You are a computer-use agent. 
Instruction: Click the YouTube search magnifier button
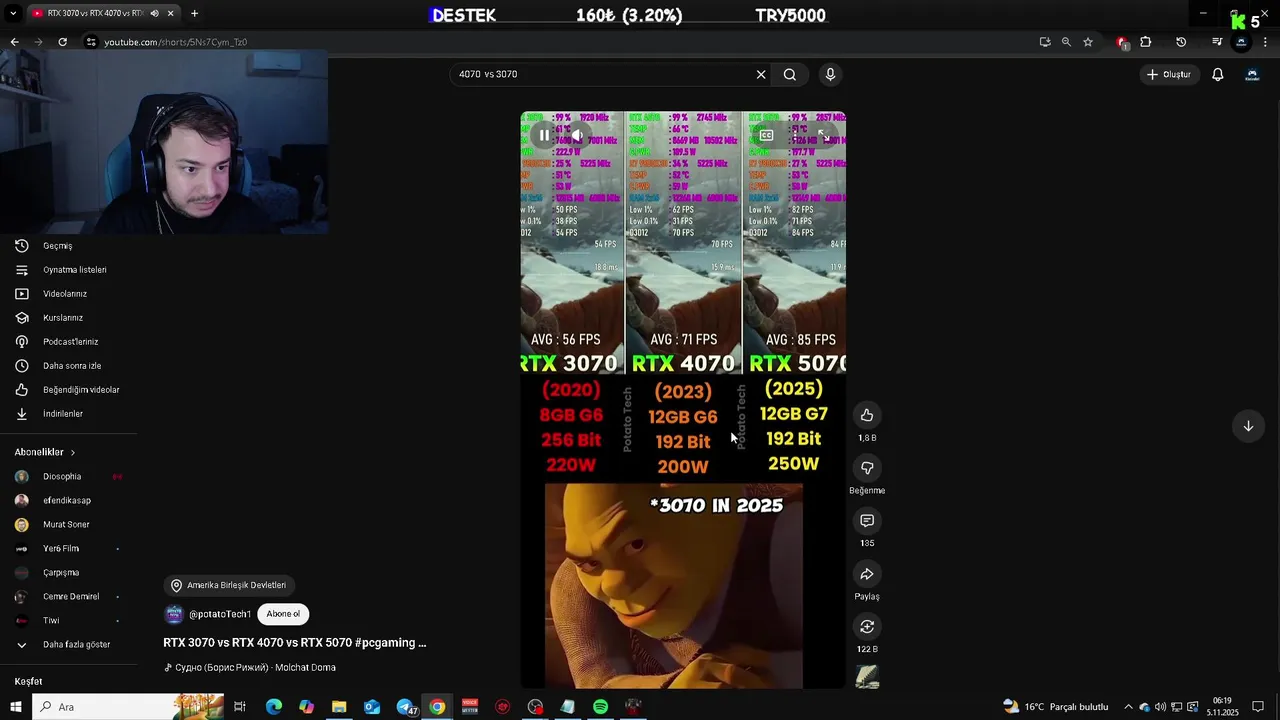(790, 74)
